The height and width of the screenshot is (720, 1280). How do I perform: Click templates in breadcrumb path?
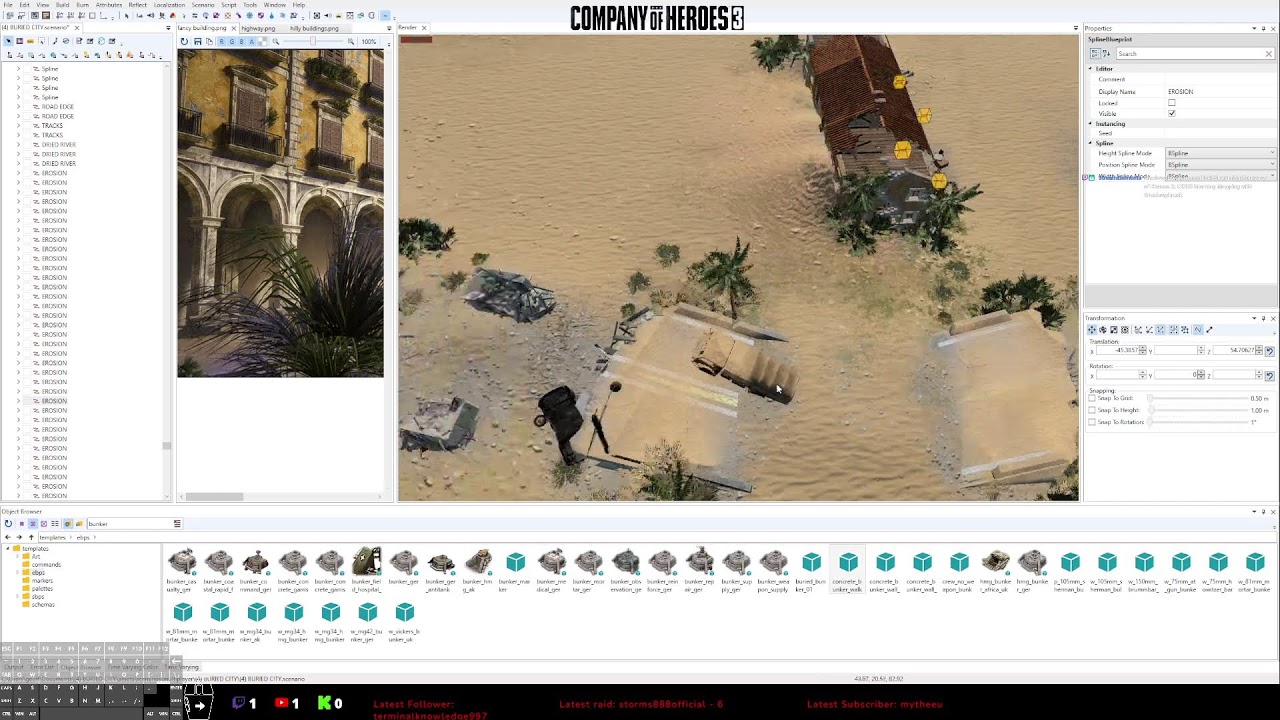(52, 538)
